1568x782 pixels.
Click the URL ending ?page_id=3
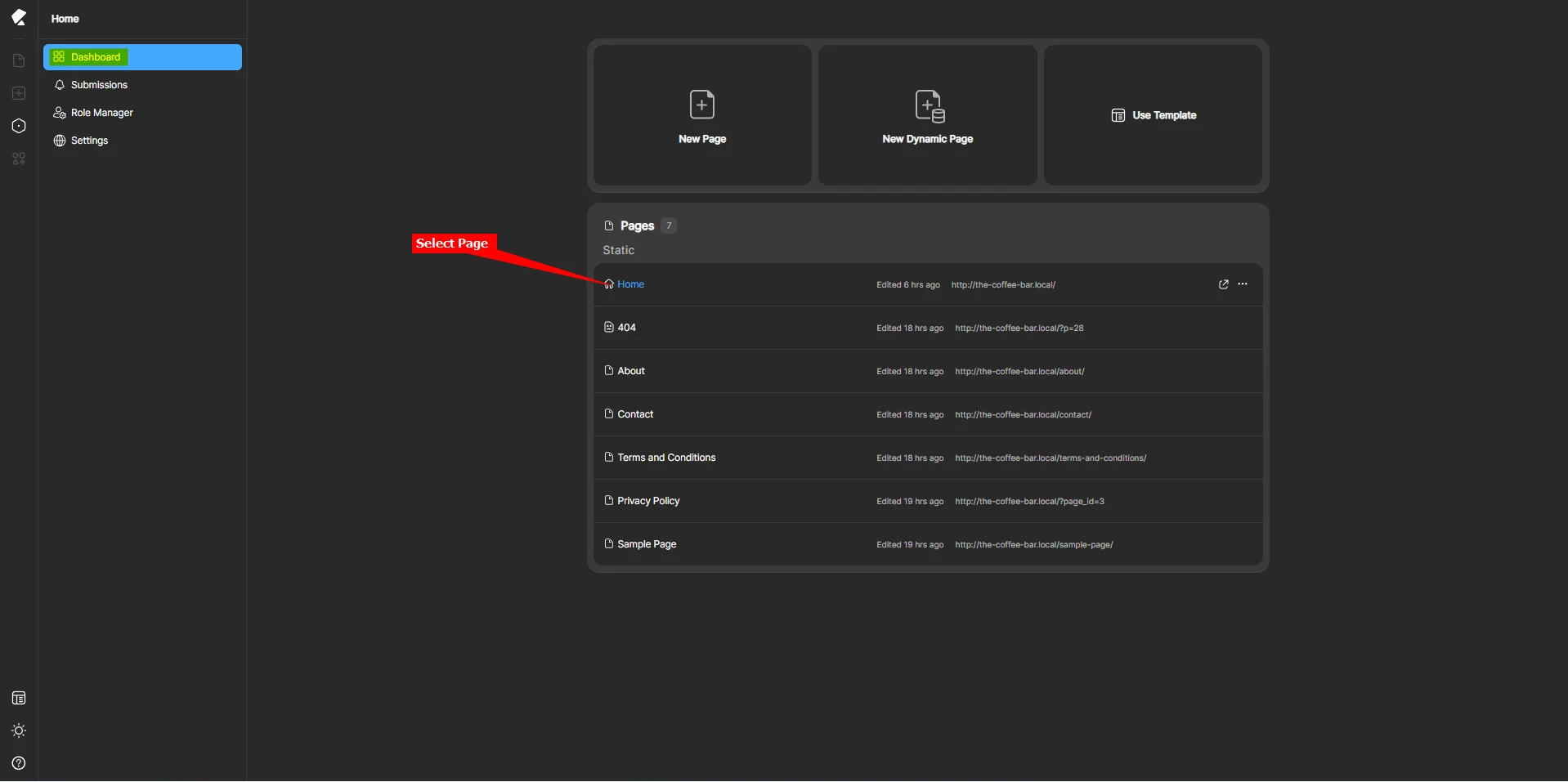click(x=1029, y=502)
